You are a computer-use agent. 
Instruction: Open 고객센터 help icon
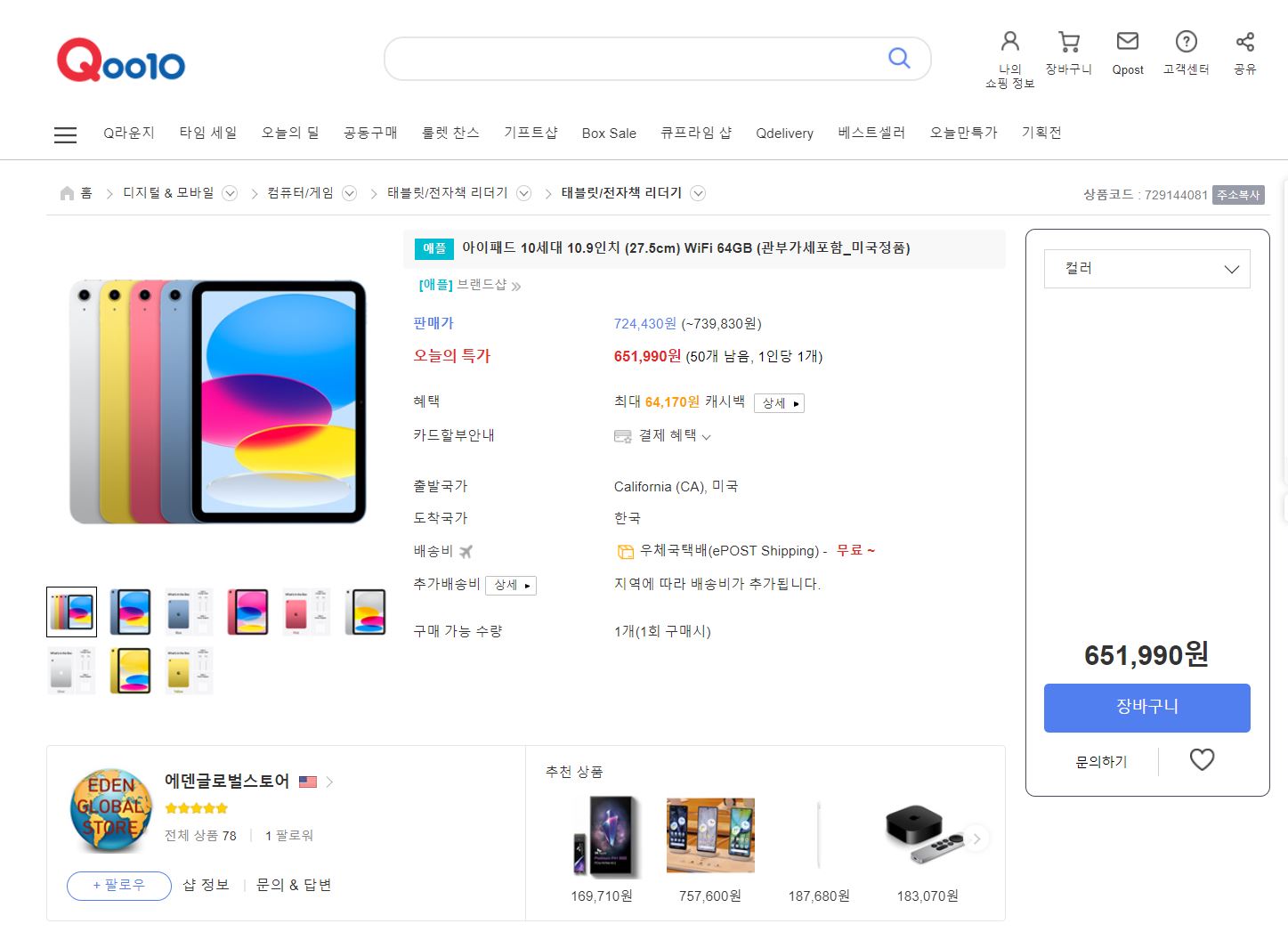[x=1186, y=41]
